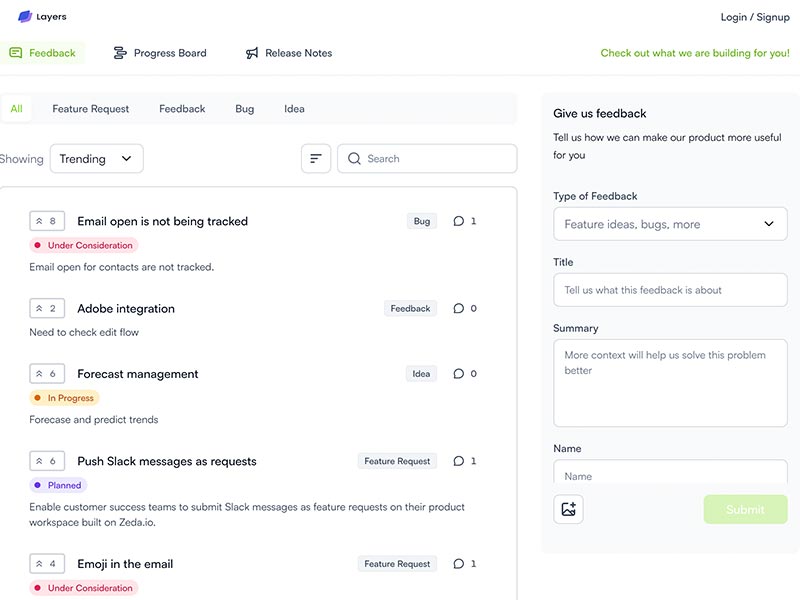Click the Login / Signup link
Viewport: 800px width, 600px height.
click(x=755, y=17)
